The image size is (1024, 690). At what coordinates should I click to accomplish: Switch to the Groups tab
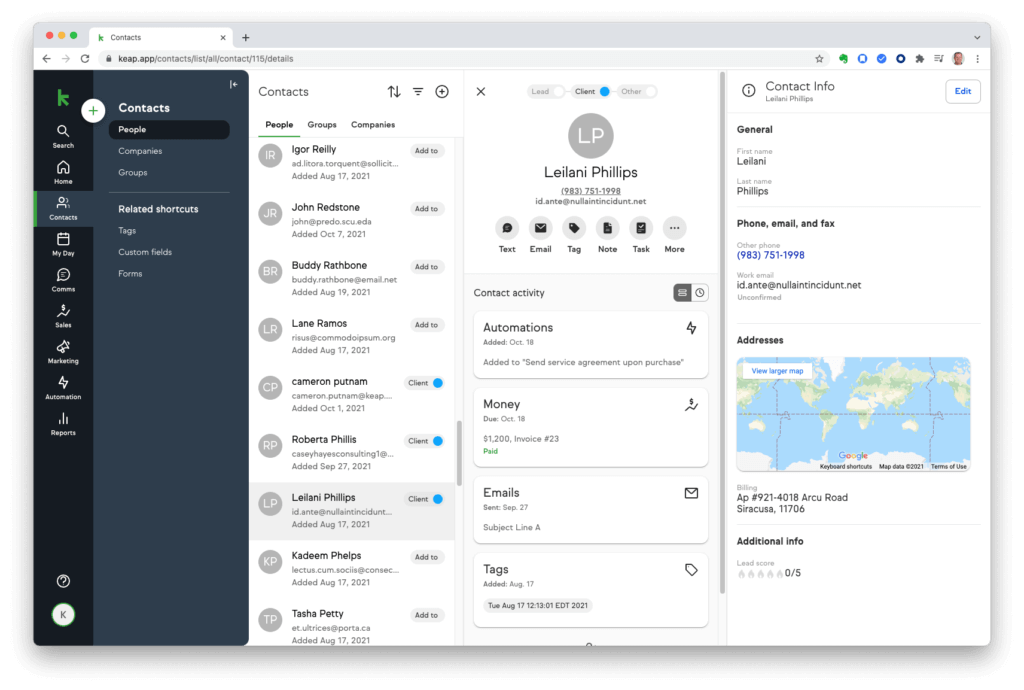[x=322, y=125]
